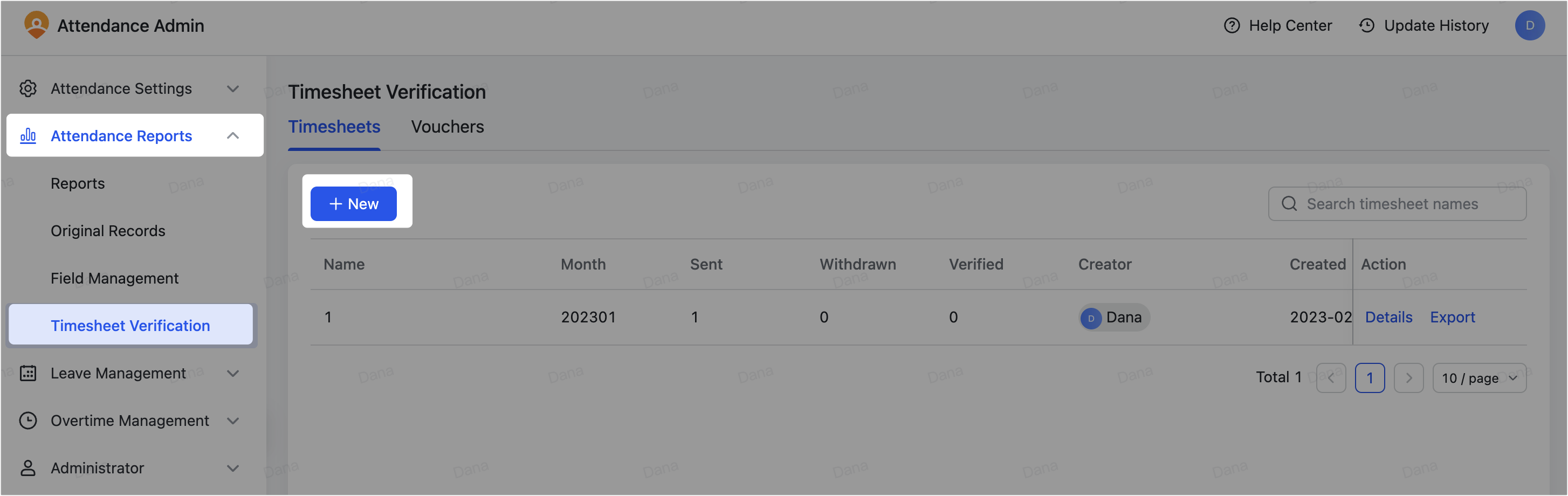Click the New button to create a timesheet
Image resolution: width=1568 pixels, height=496 pixels.
click(354, 203)
